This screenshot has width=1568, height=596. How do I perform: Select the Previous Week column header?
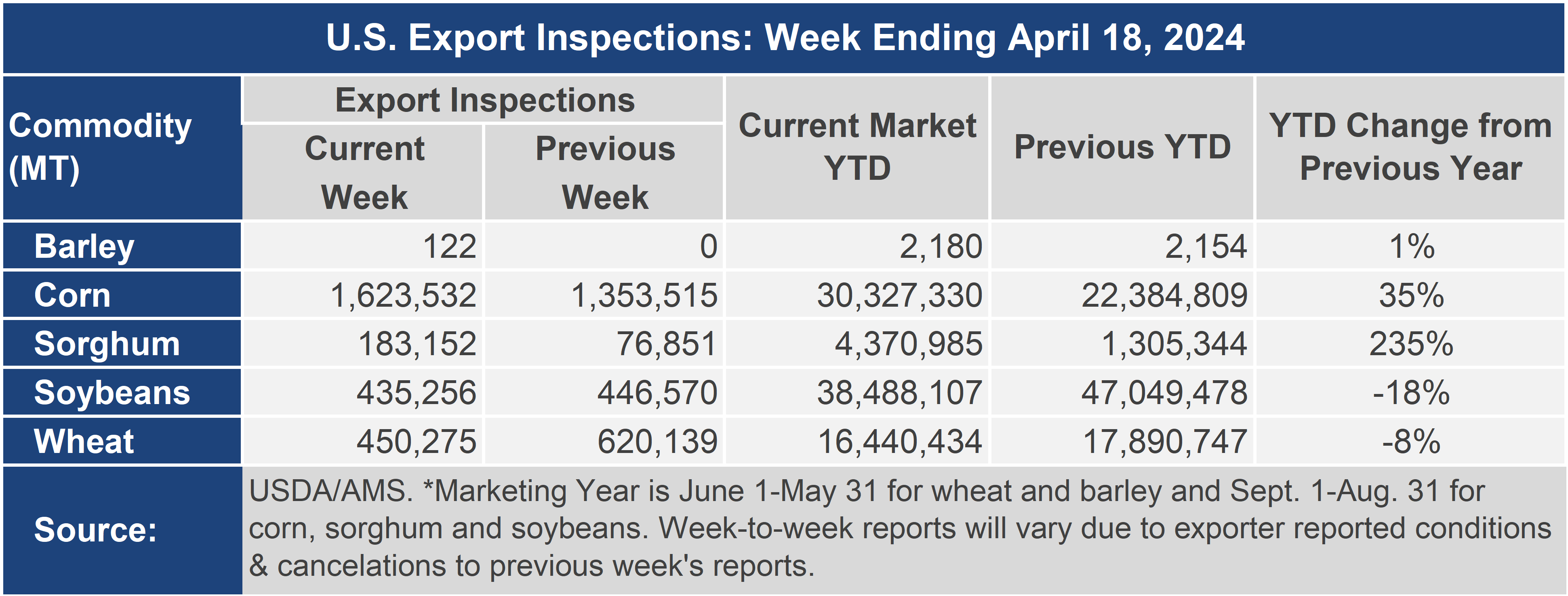point(604,172)
